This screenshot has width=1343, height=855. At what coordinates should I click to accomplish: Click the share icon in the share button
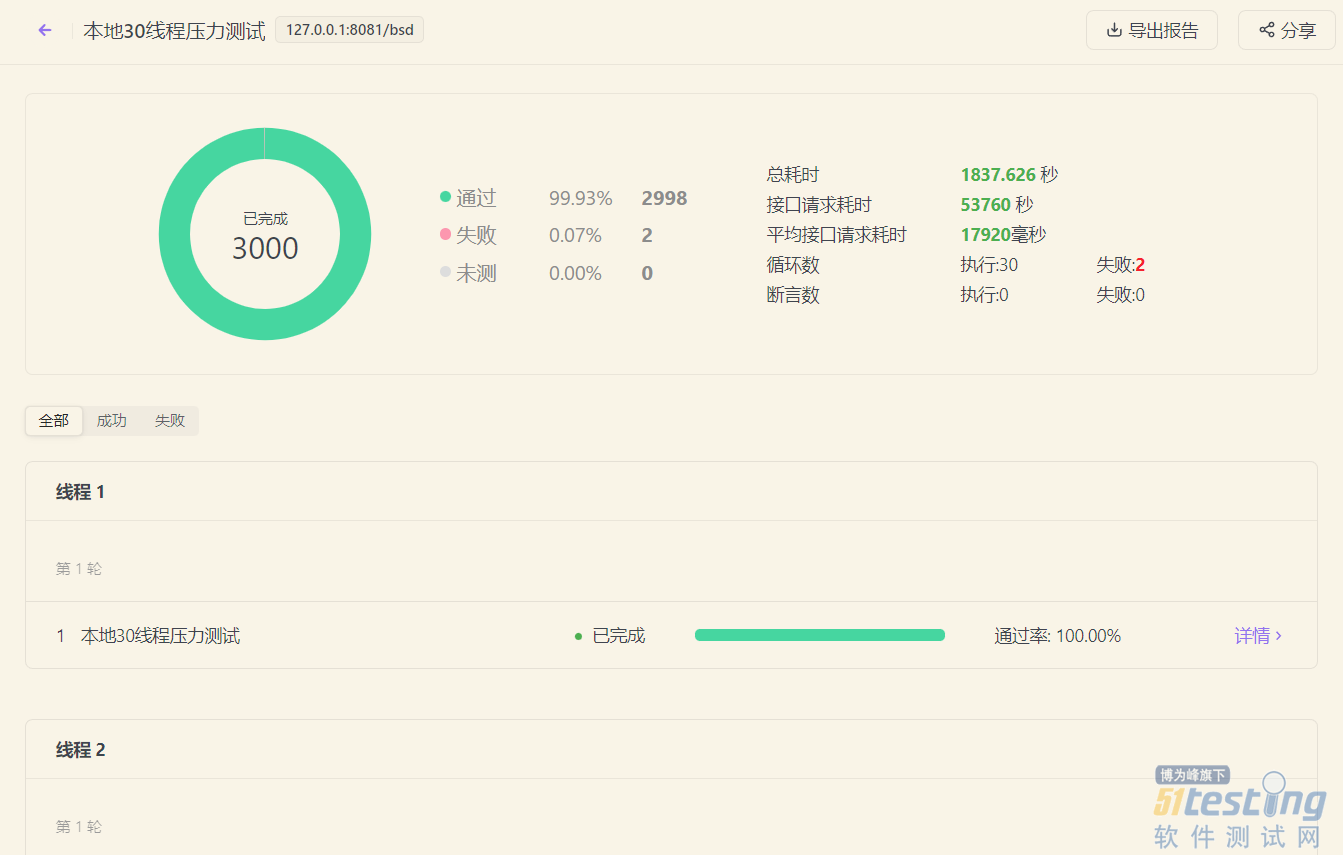(1267, 30)
